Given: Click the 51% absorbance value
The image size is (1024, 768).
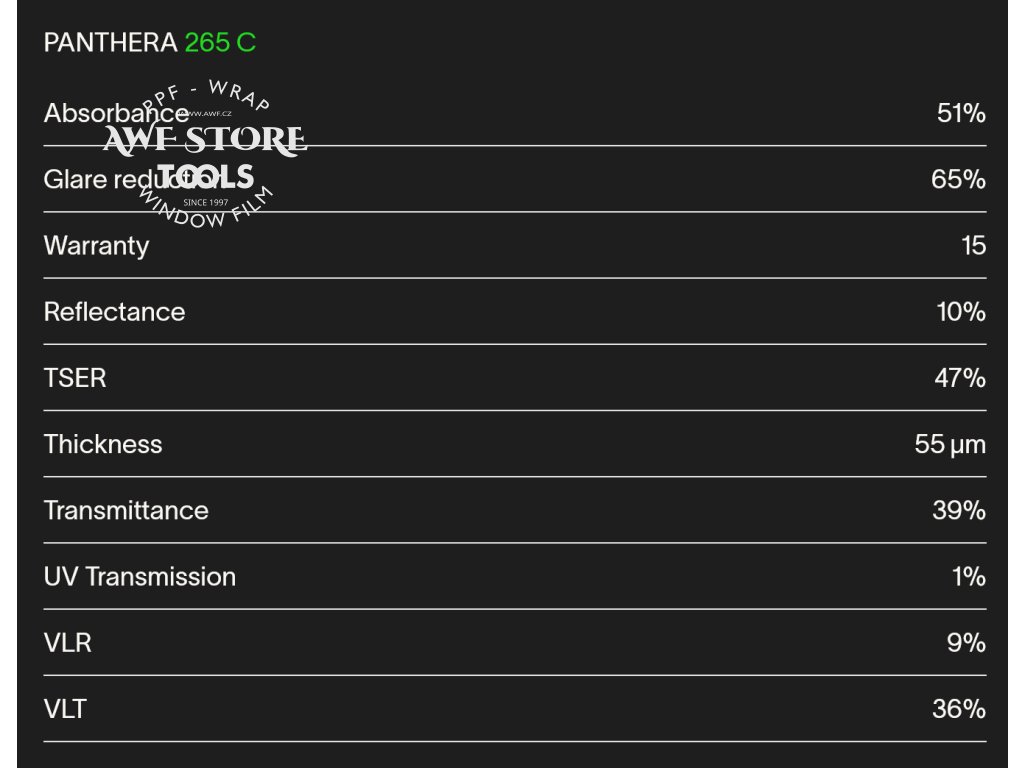Looking at the screenshot, I should point(961,113).
